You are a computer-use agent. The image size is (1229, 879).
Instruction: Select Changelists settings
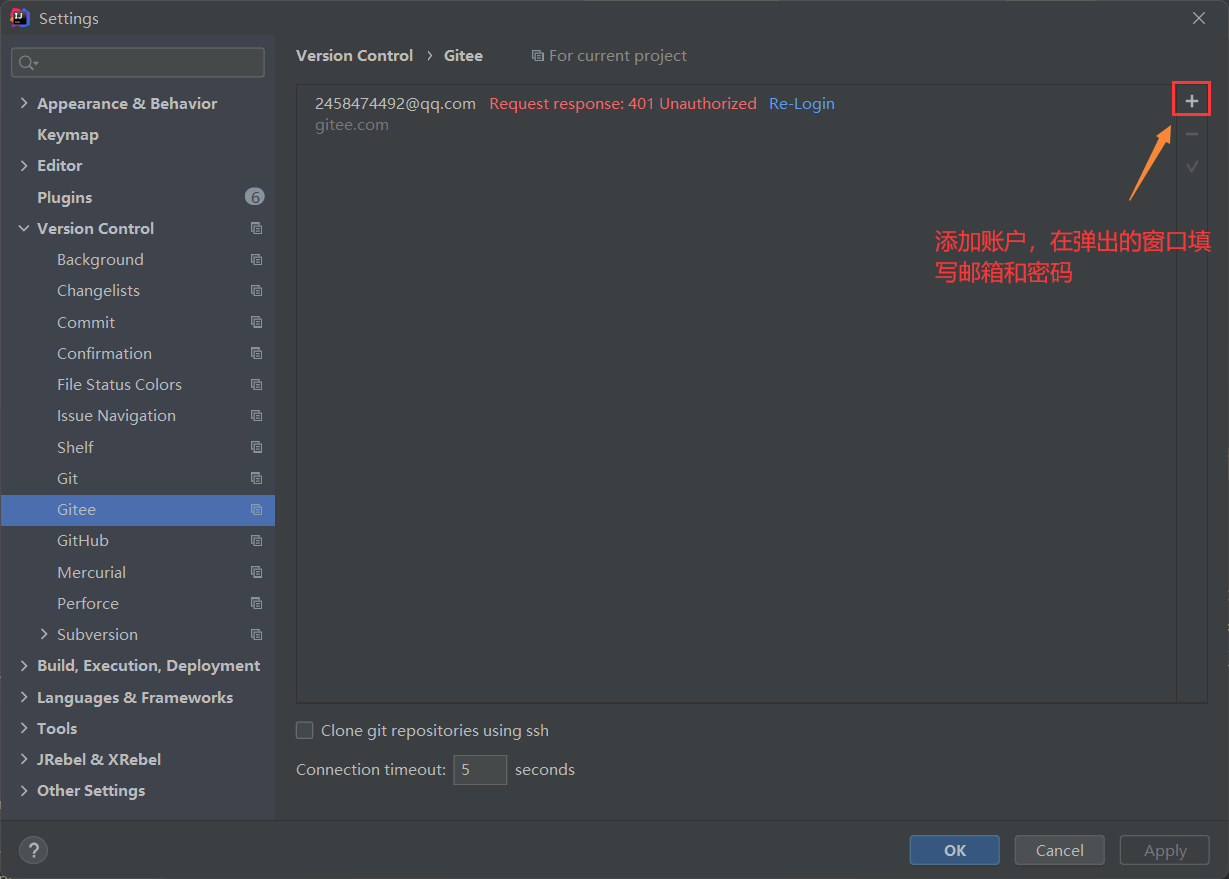(98, 290)
